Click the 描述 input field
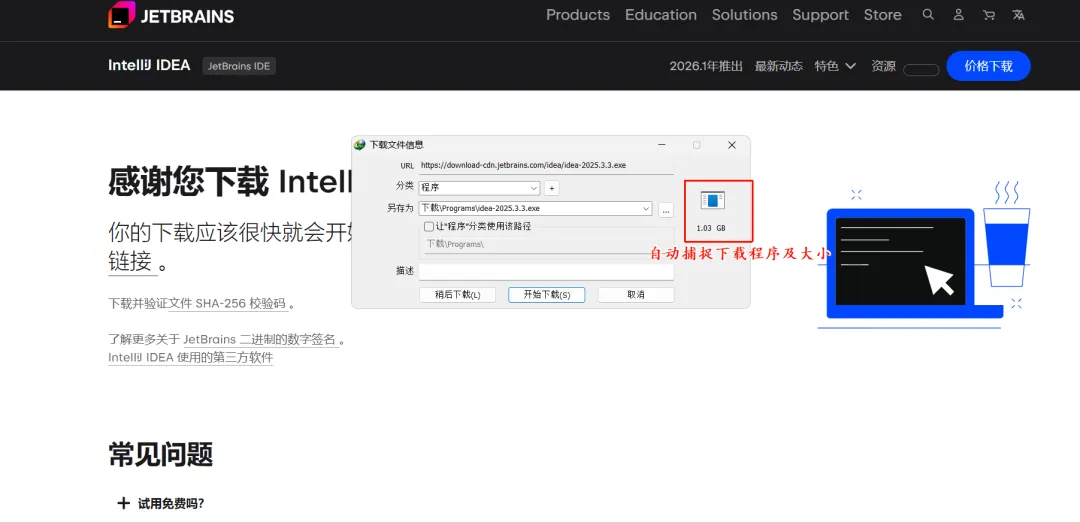The image size is (1080, 522). click(546, 272)
